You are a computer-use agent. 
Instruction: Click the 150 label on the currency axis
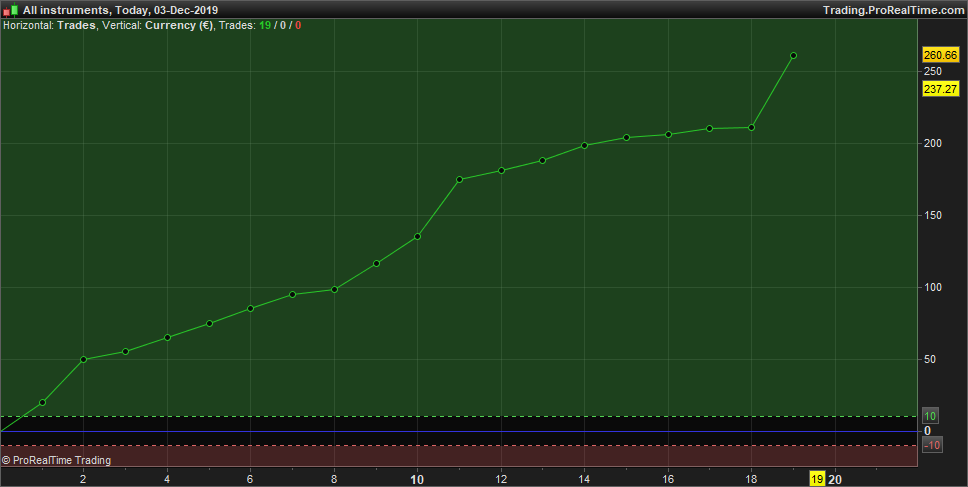933,215
